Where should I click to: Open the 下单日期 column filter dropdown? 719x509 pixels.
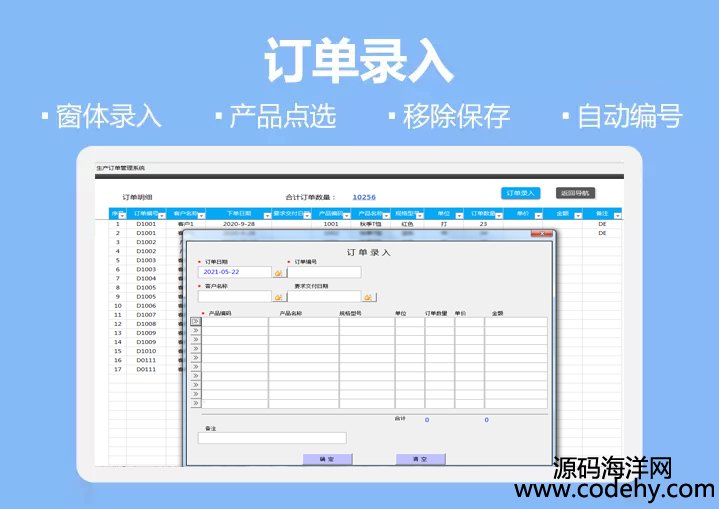265,214
